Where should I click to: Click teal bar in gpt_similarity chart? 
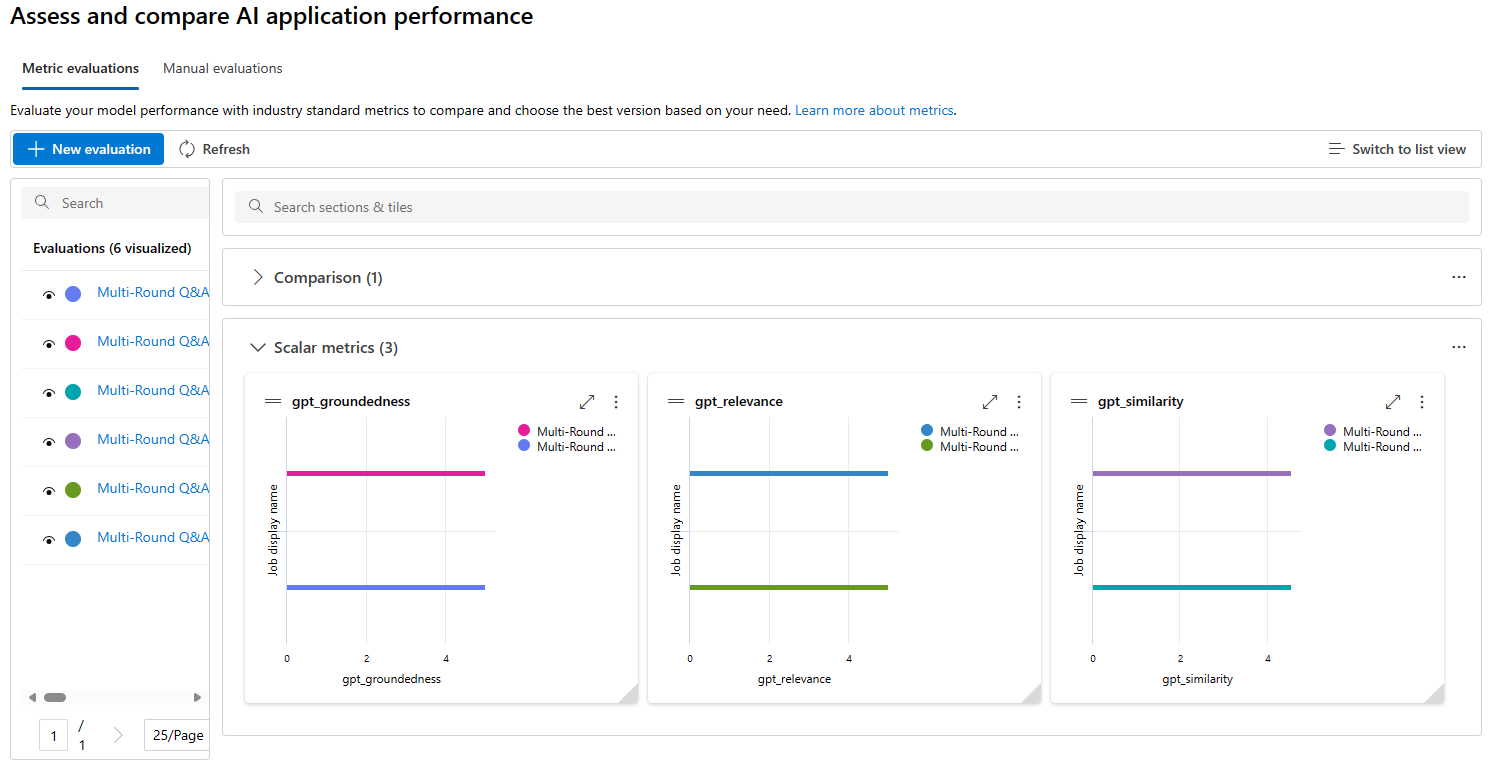[1192, 587]
